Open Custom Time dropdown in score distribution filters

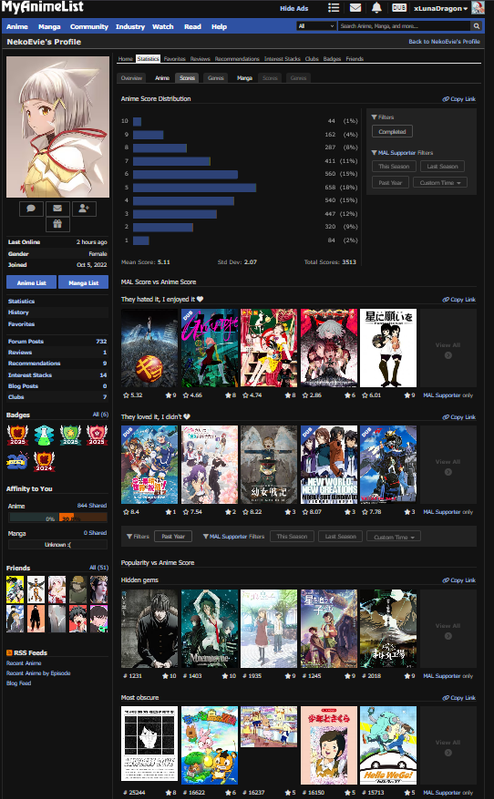coord(440,182)
